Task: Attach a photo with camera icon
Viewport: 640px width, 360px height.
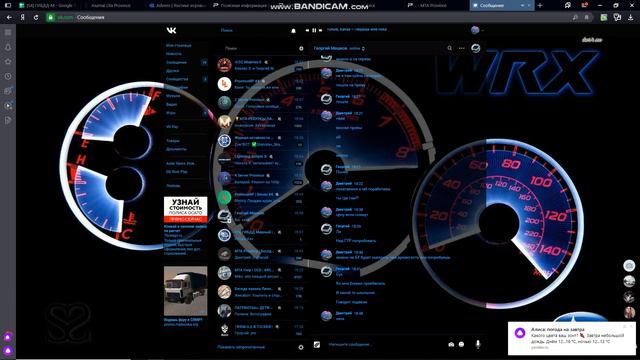Action: click(451, 344)
